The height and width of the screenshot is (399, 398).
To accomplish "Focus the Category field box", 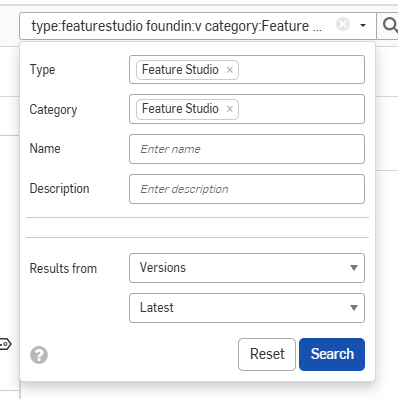I will point(247,109).
